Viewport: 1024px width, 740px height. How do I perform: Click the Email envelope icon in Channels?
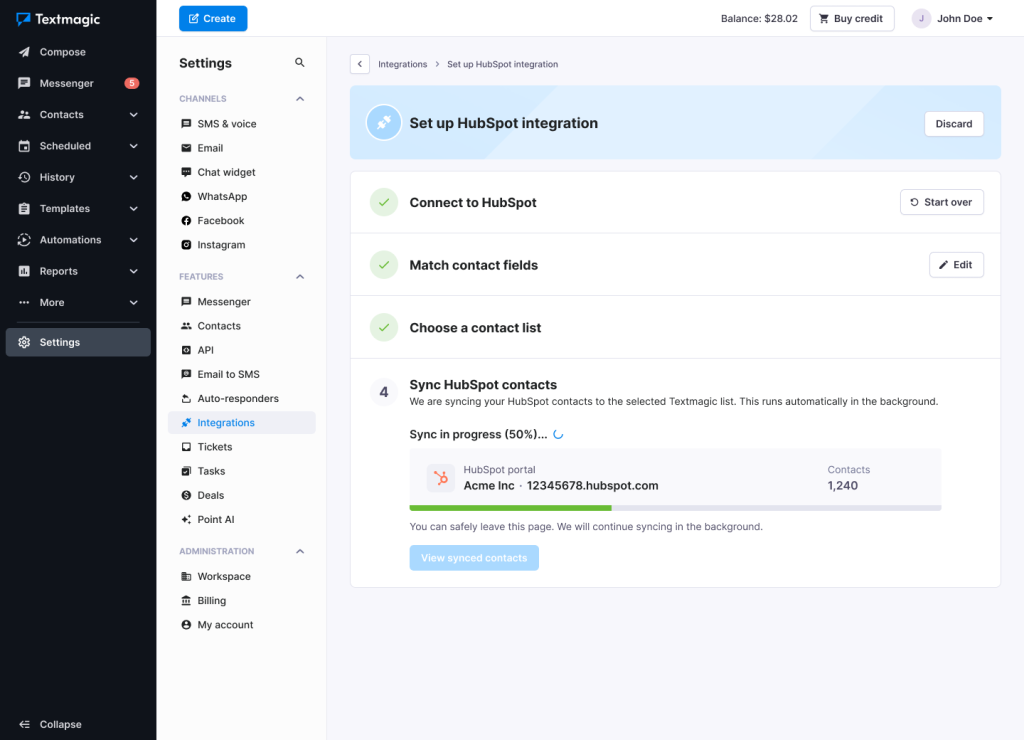click(x=186, y=148)
